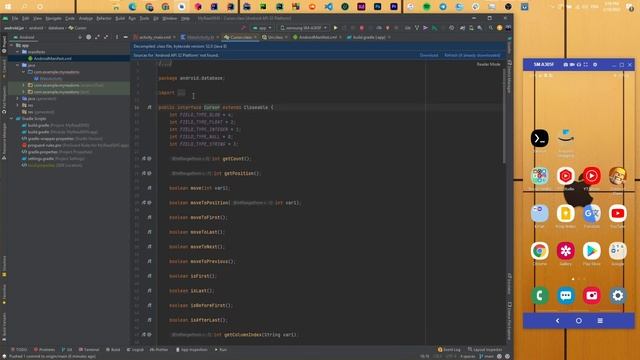Screen dimensions: 640x360
Task: Open Edge browser from taskbar
Action: [133, 7]
